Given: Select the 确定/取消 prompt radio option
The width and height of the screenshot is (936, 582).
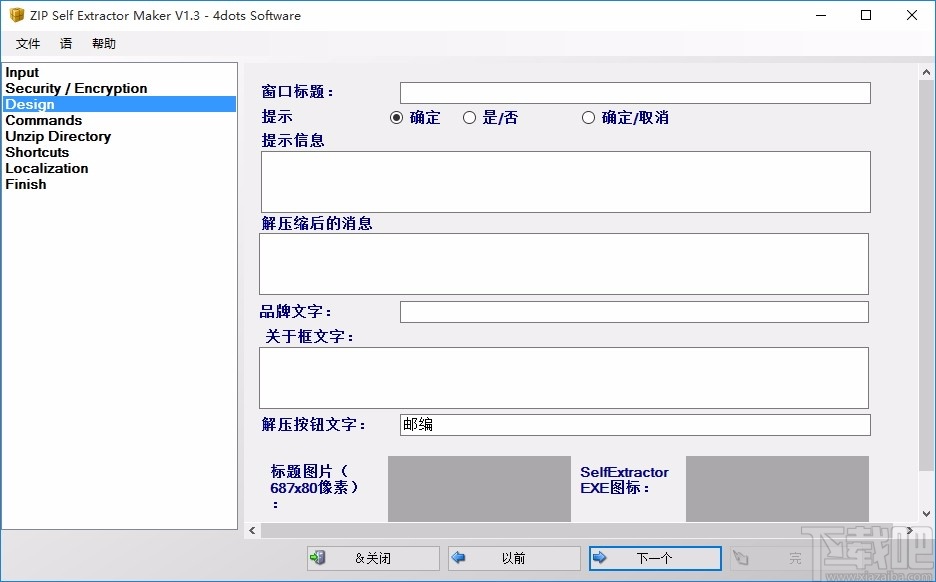Looking at the screenshot, I should pos(588,117).
